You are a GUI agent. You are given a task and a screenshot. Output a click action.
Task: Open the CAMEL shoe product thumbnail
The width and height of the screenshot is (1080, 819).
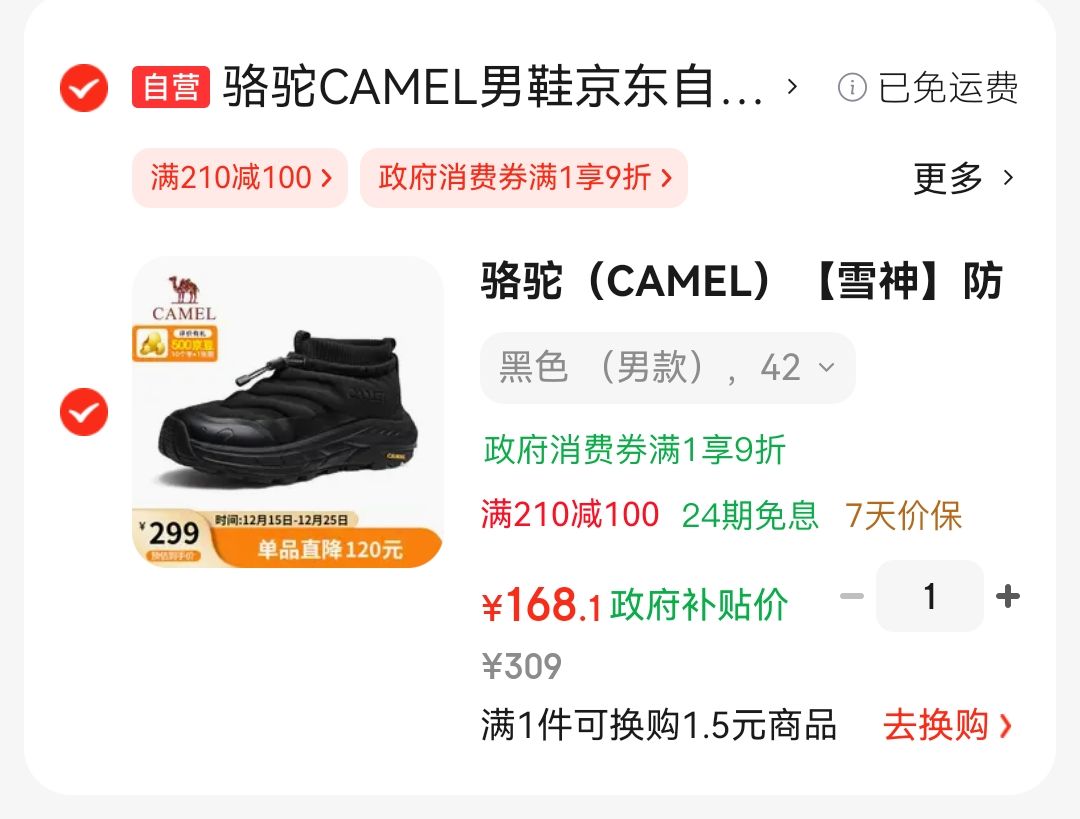pos(288,412)
